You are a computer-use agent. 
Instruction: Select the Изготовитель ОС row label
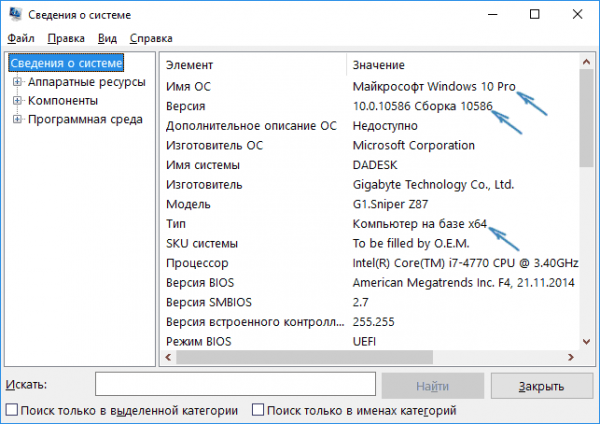coord(214,145)
